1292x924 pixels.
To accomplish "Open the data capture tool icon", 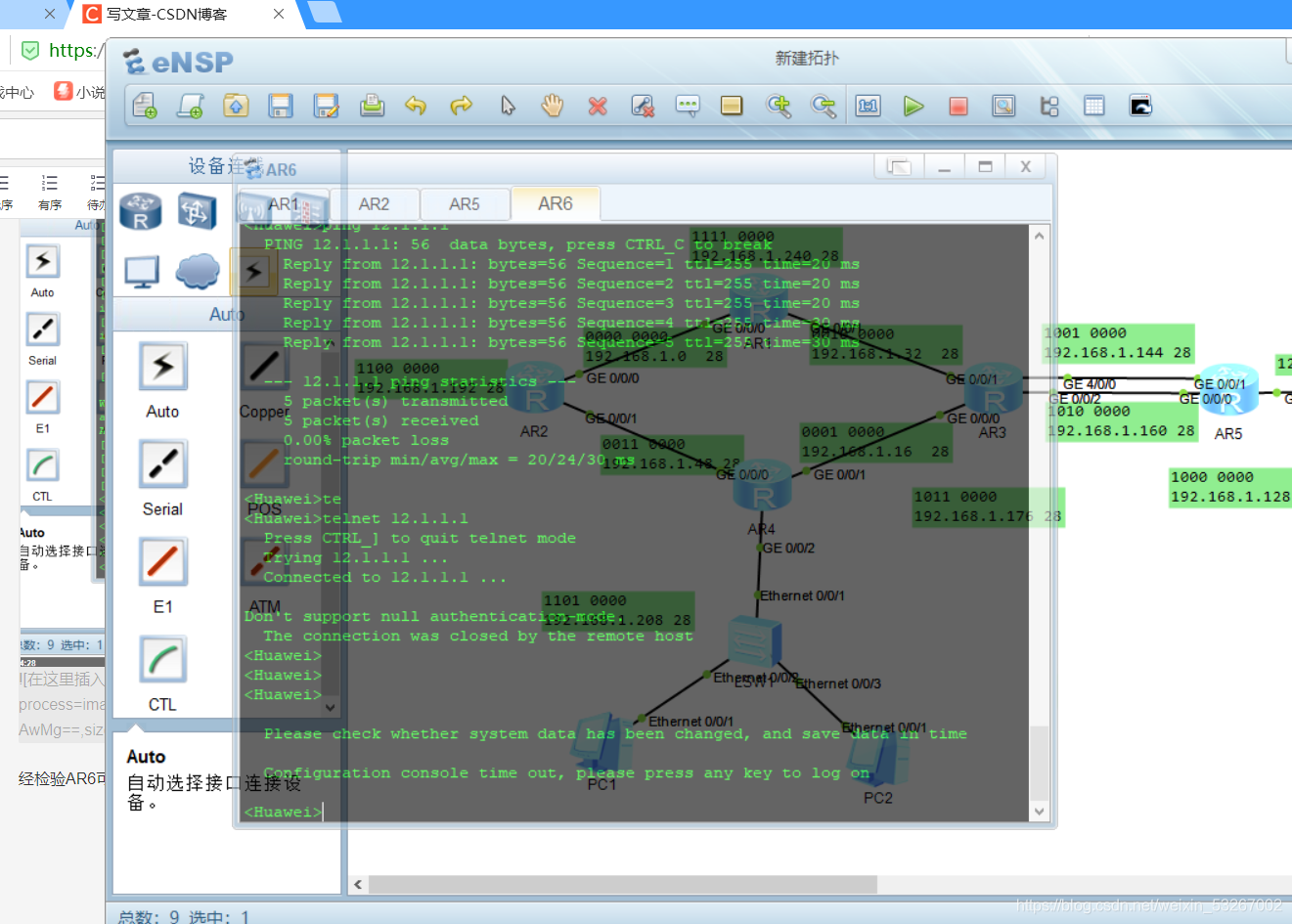I will [x=1003, y=106].
